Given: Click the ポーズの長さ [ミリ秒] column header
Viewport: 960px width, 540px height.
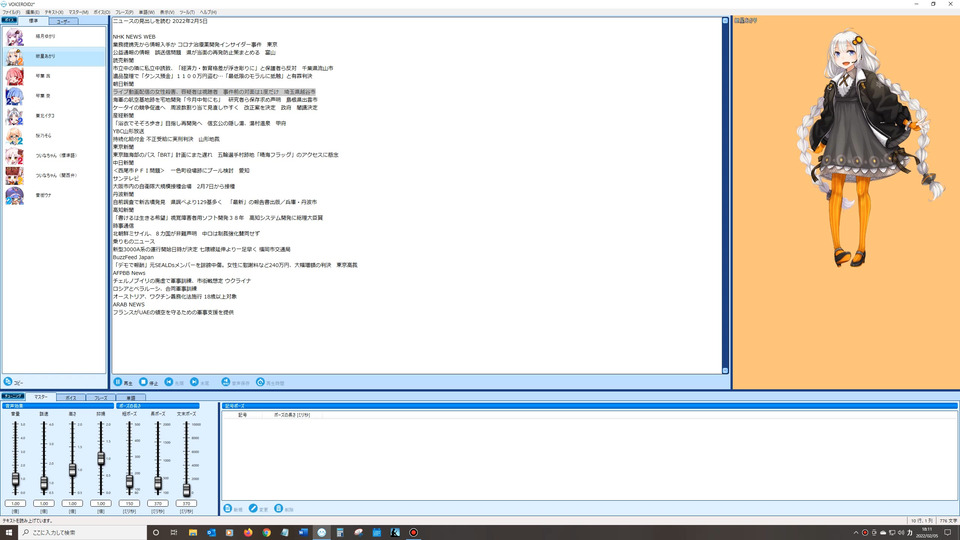Looking at the screenshot, I should coord(292,415).
